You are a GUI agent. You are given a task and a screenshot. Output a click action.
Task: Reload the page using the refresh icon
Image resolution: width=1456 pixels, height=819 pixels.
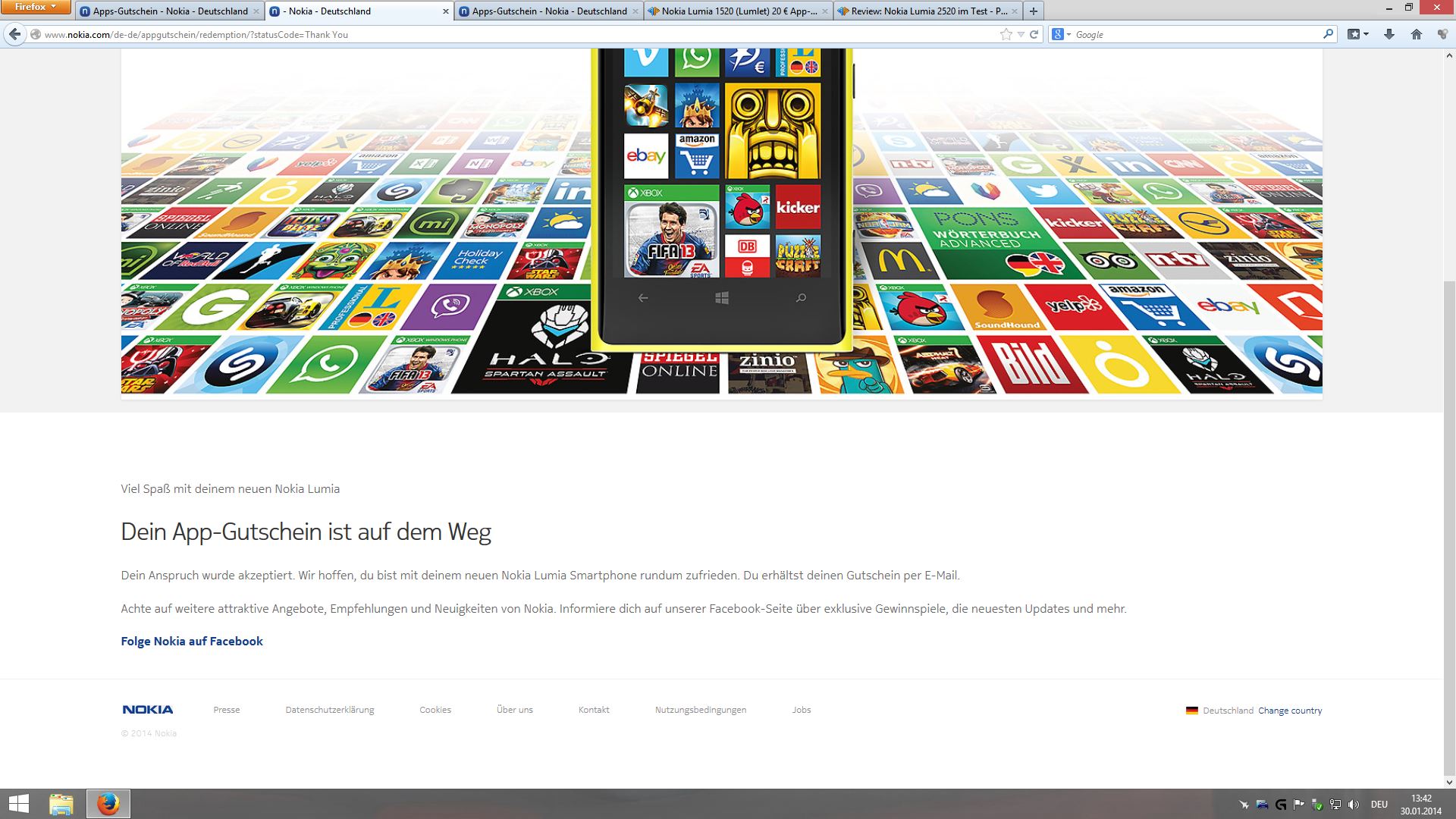click(1034, 34)
